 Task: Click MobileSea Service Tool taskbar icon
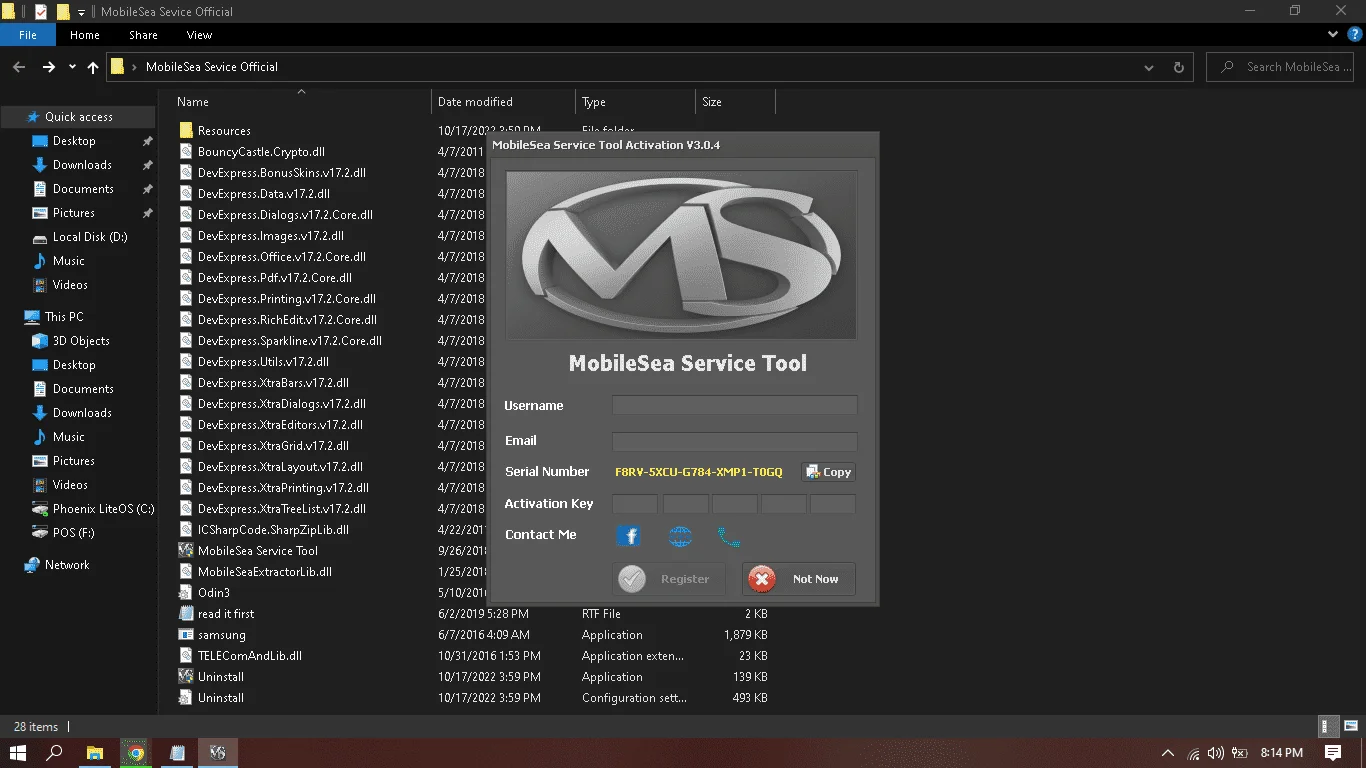[x=217, y=753]
